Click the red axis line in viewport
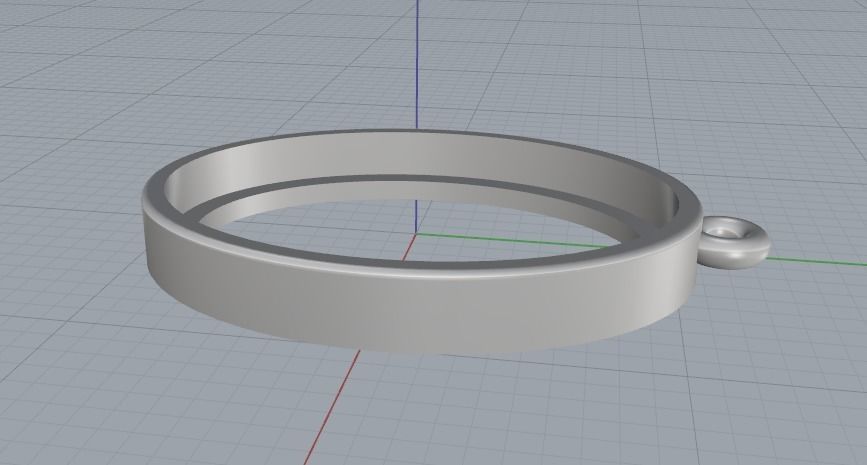The height and width of the screenshot is (465, 867). tap(332, 406)
